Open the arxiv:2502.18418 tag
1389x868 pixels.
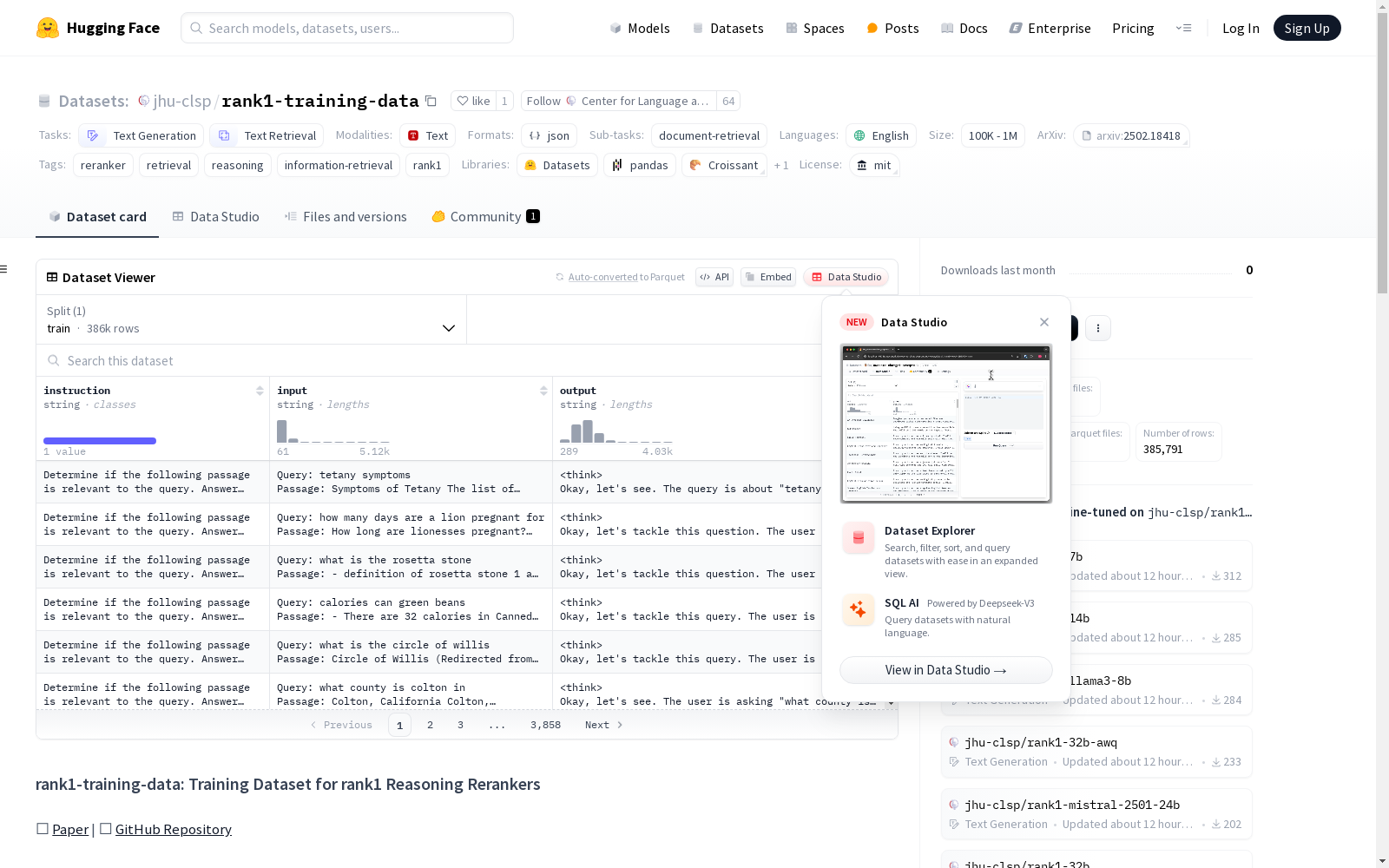point(1131,135)
